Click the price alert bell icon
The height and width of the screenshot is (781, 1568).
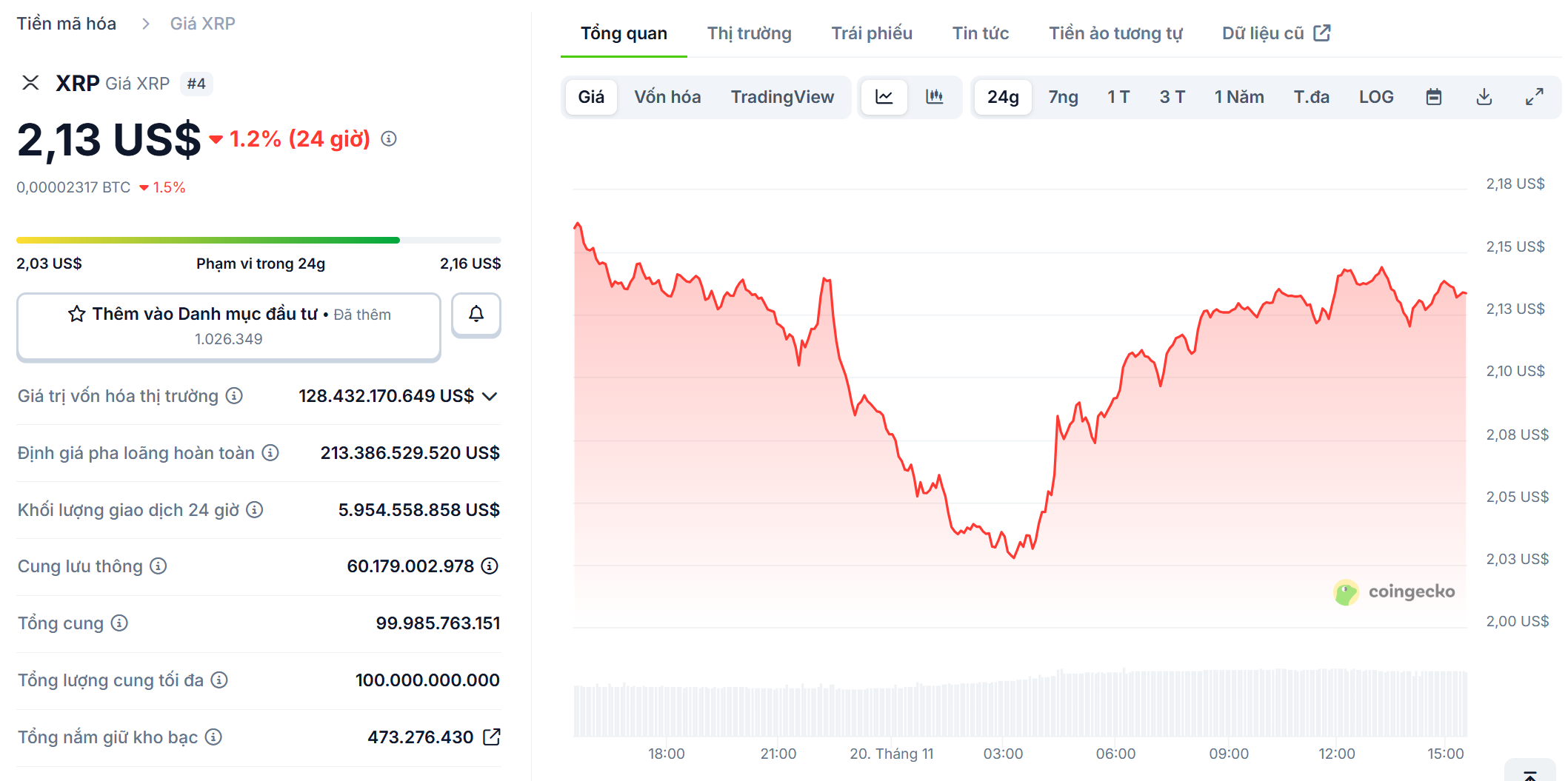click(476, 315)
